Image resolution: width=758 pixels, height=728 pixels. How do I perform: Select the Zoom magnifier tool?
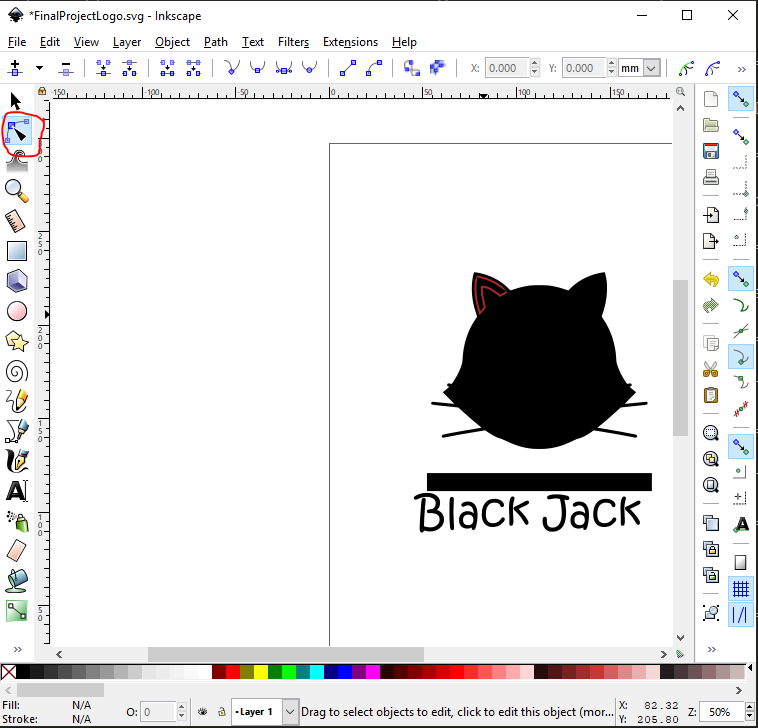pos(17,191)
